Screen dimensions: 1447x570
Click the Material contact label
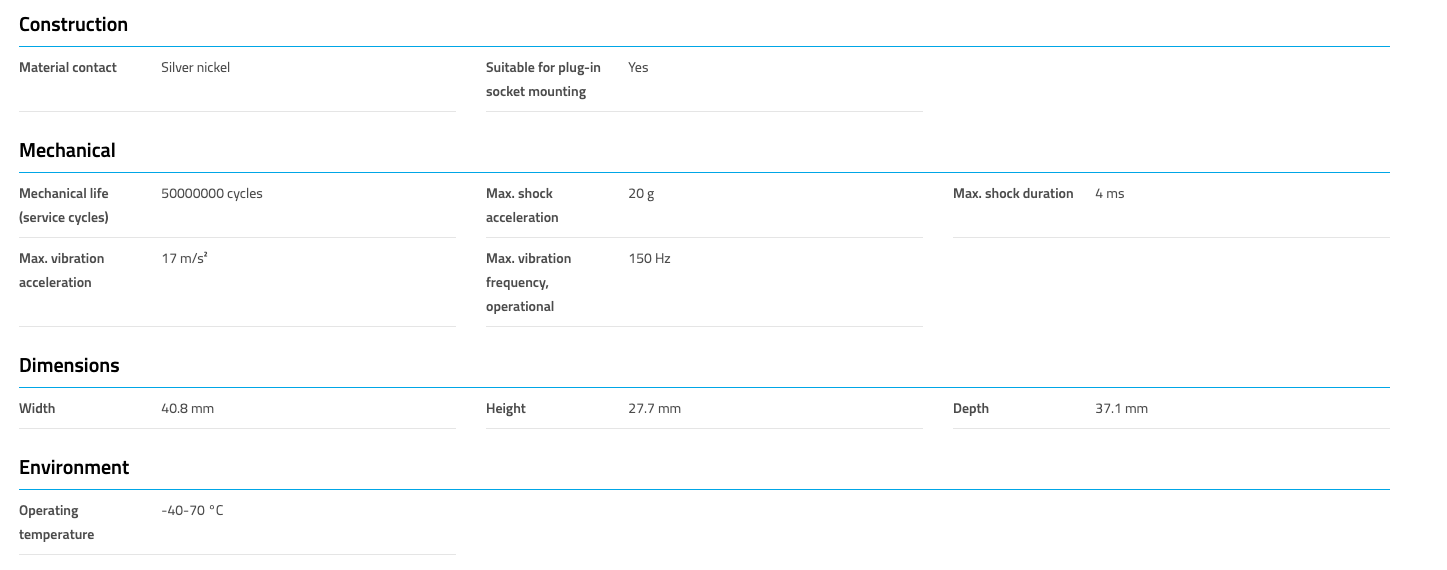coord(68,68)
